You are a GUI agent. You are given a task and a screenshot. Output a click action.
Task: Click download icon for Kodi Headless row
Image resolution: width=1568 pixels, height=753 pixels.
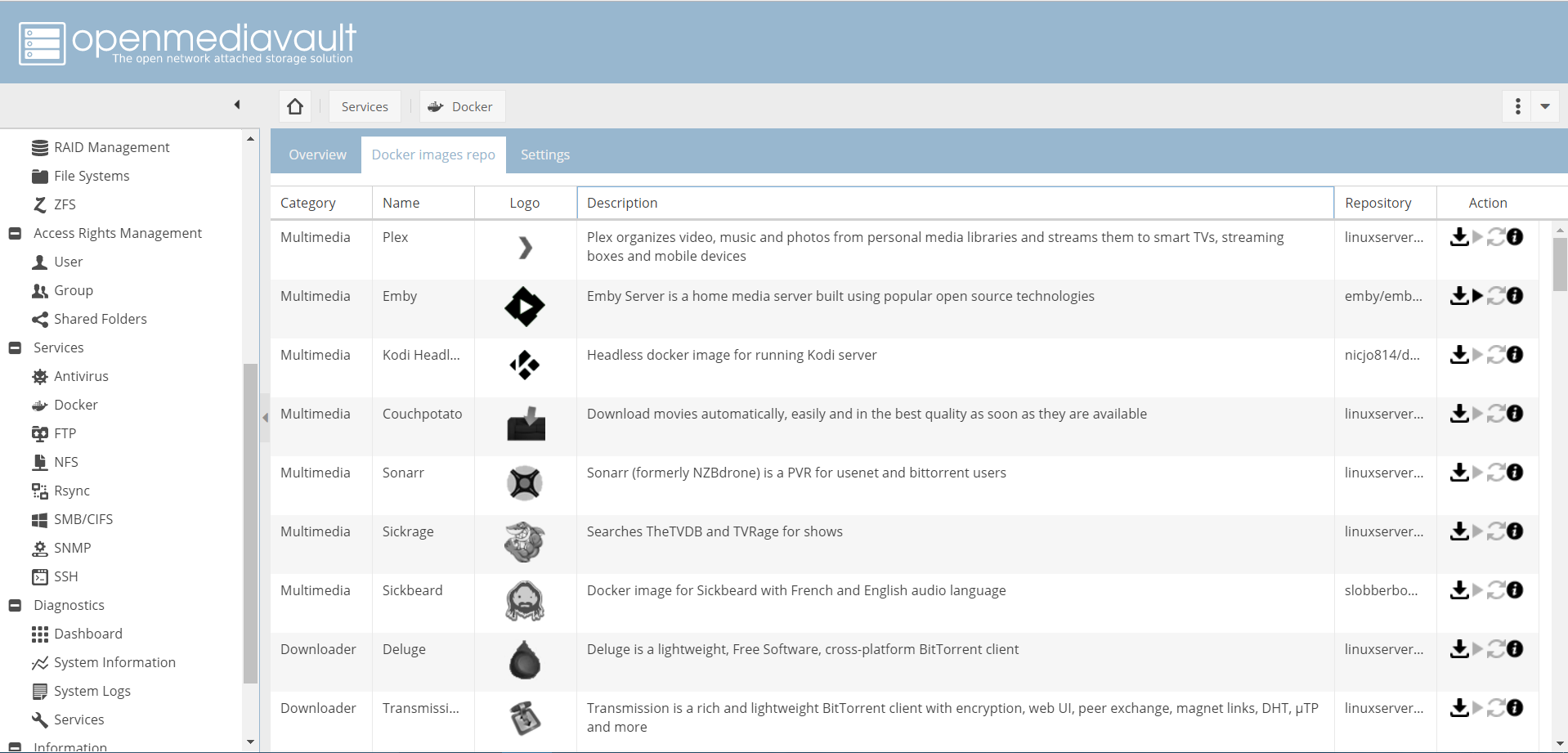tap(1459, 355)
